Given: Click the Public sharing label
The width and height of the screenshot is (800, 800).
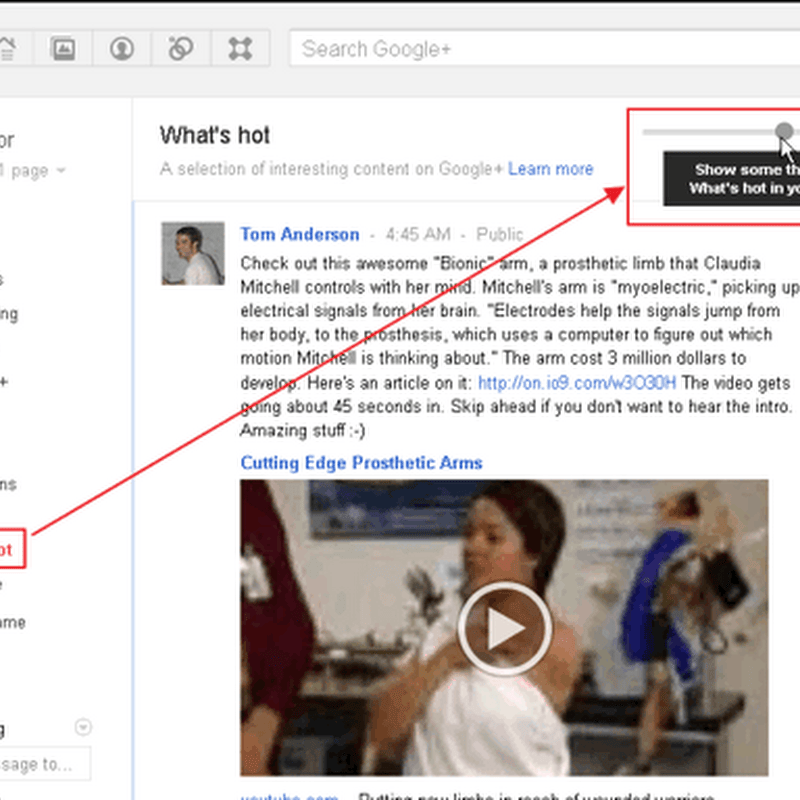Looking at the screenshot, I should point(499,234).
